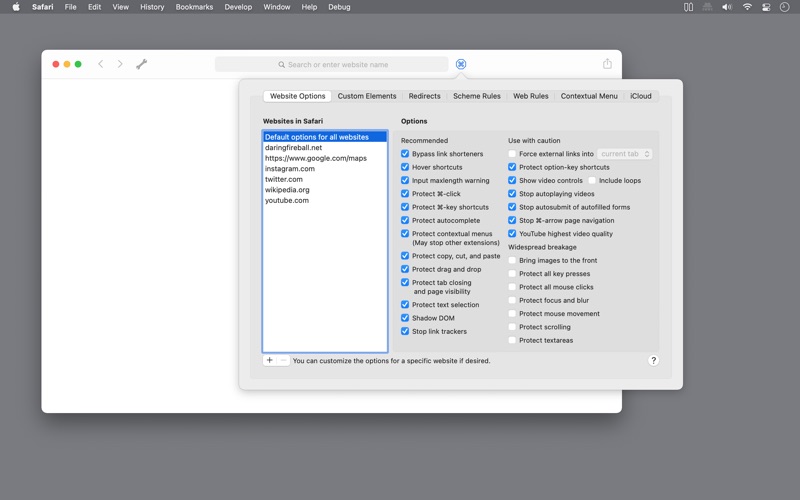
Task: Click the Safari search address field
Action: (x=332, y=64)
